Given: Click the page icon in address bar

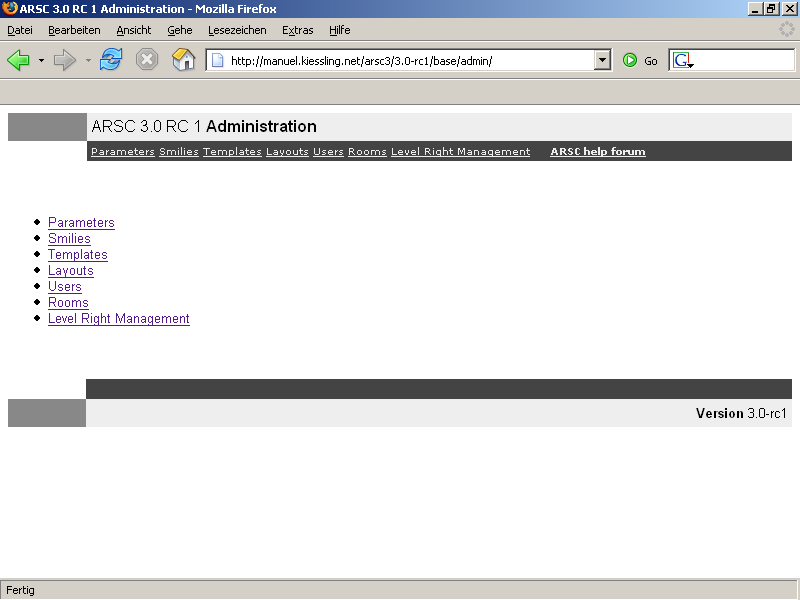Looking at the screenshot, I should pos(217,61).
